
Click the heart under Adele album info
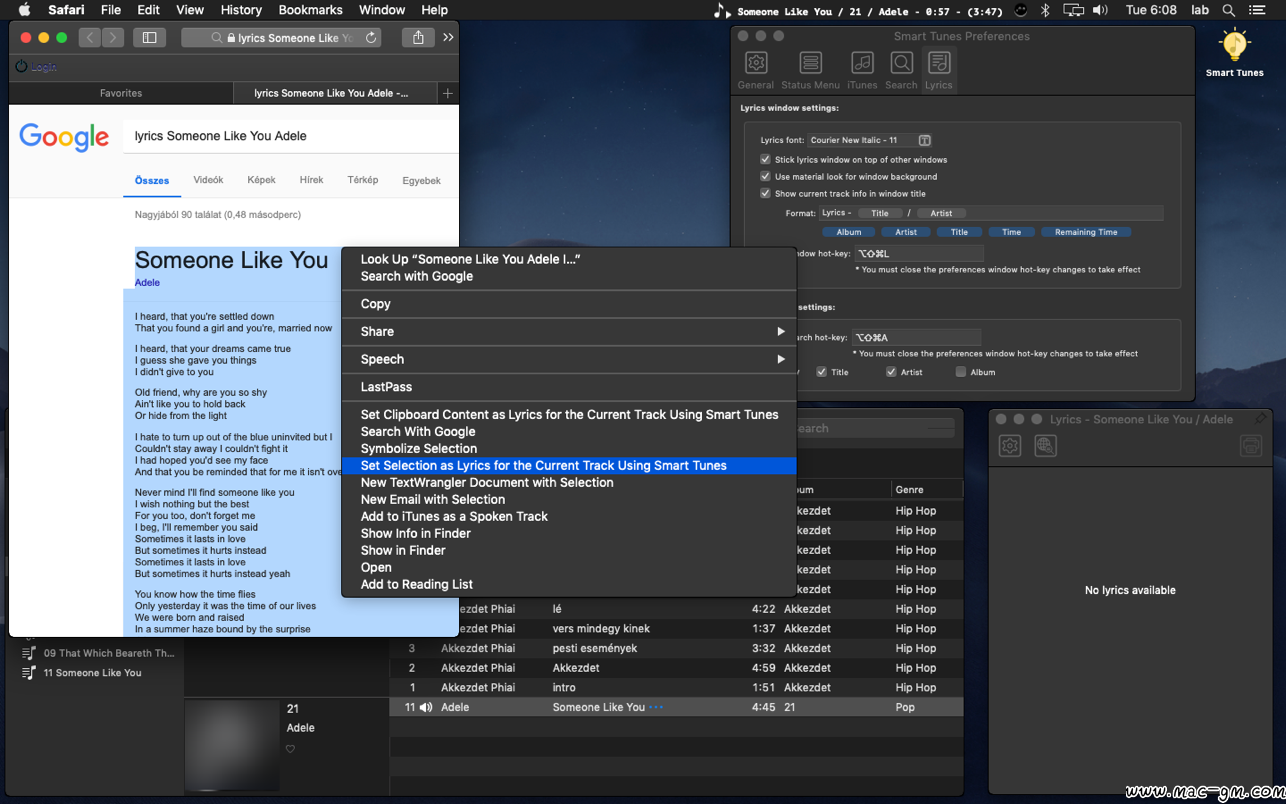(x=291, y=749)
